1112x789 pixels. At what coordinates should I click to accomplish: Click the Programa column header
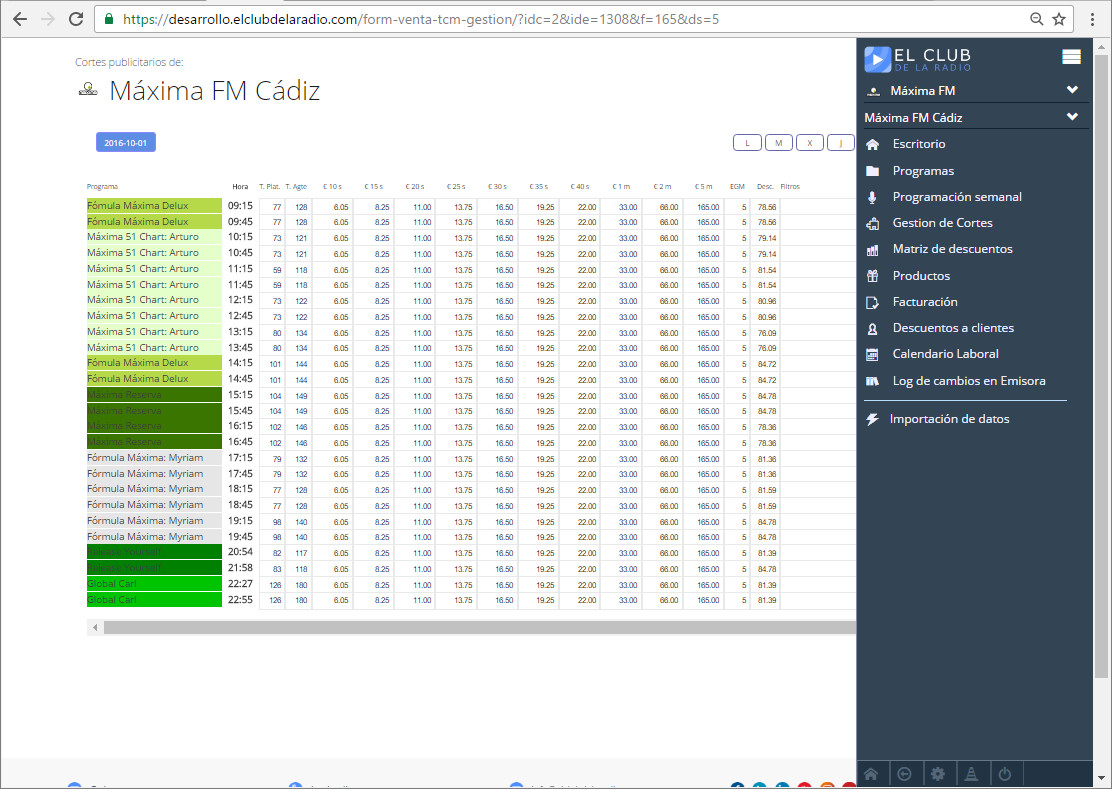[102, 186]
